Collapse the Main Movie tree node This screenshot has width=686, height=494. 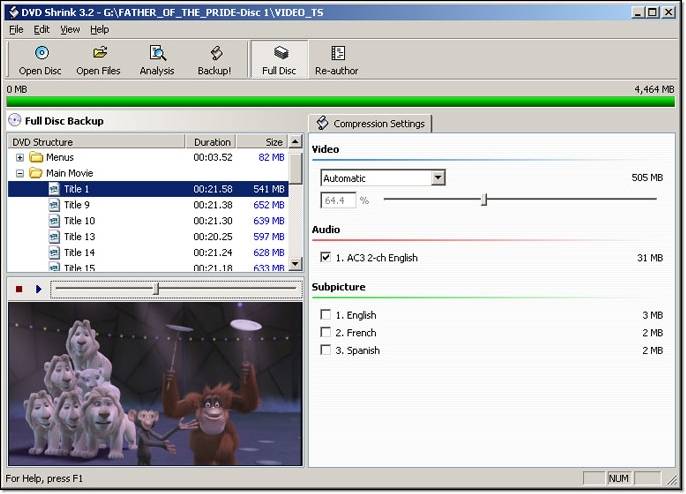click(x=20, y=173)
